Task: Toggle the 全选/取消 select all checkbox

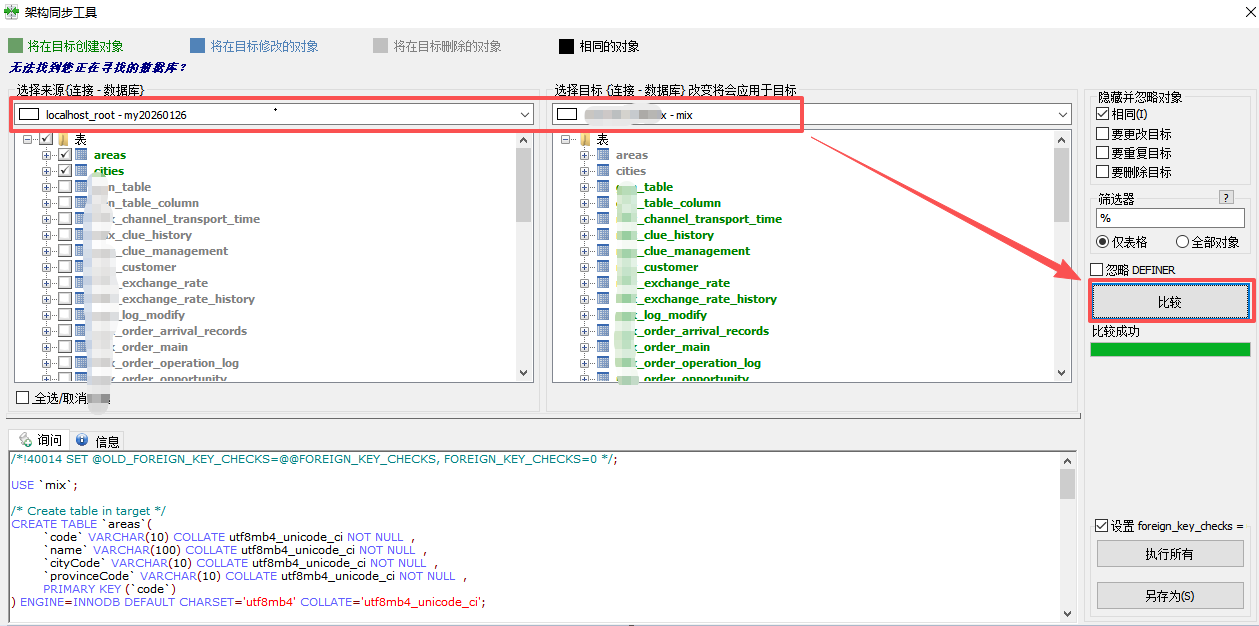Action: pos(23,398)
